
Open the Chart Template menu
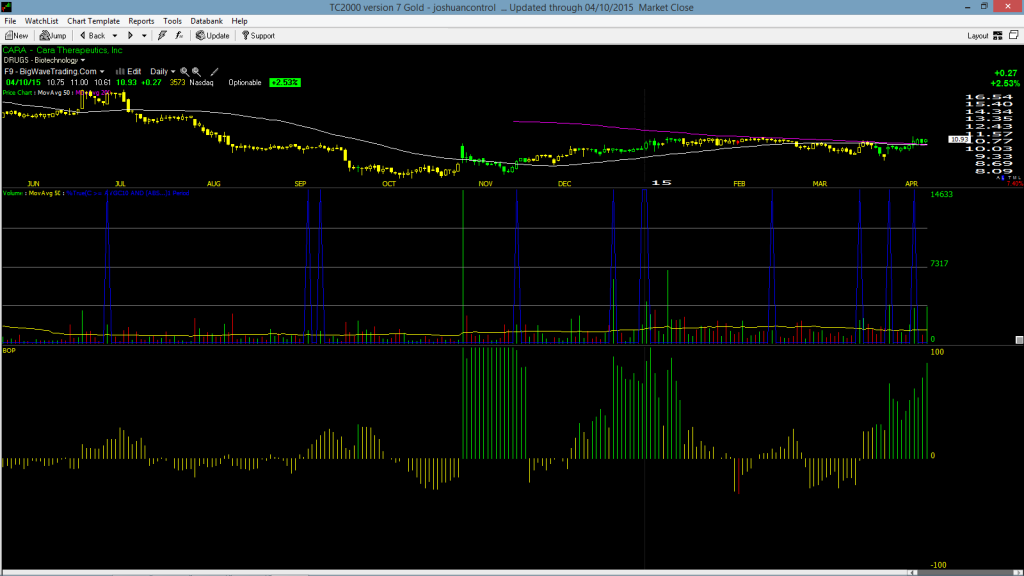point(93,21)
